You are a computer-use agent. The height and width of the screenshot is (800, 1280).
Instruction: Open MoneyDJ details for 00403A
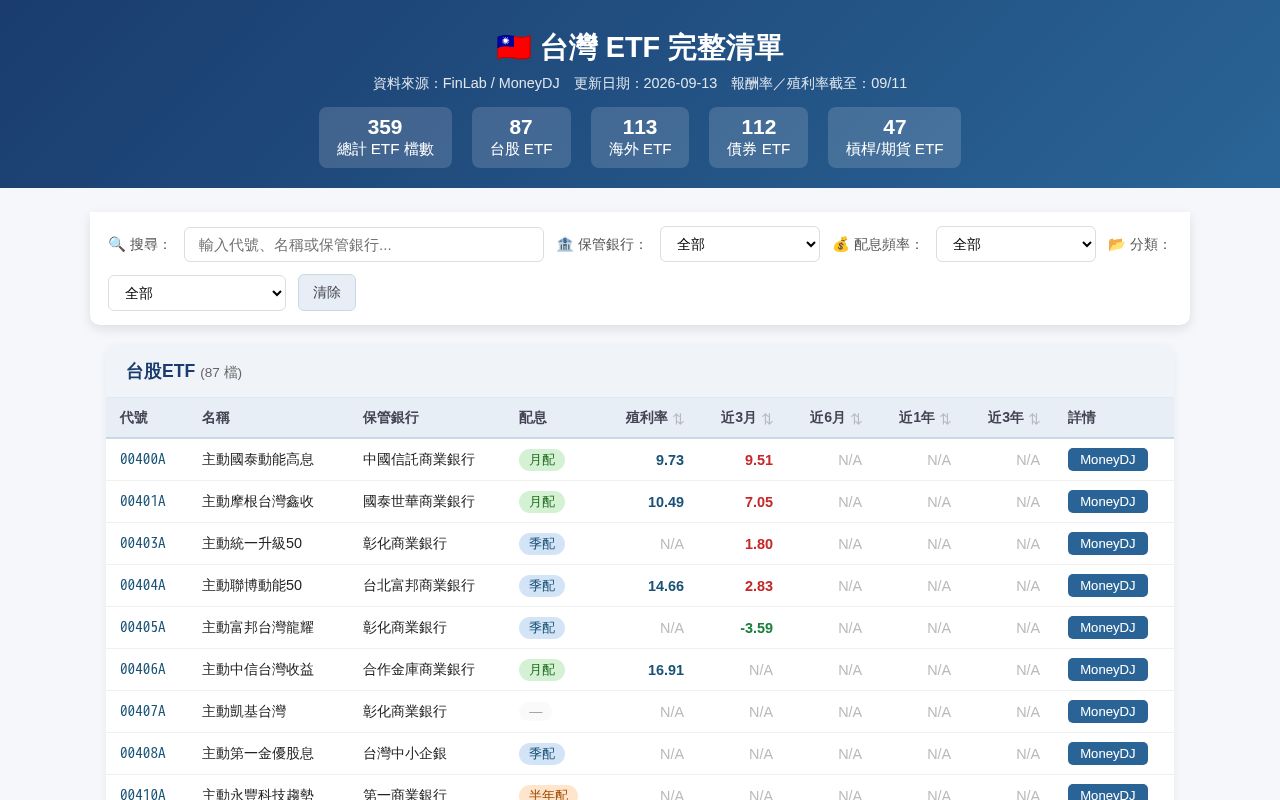tap(1108, 543)
